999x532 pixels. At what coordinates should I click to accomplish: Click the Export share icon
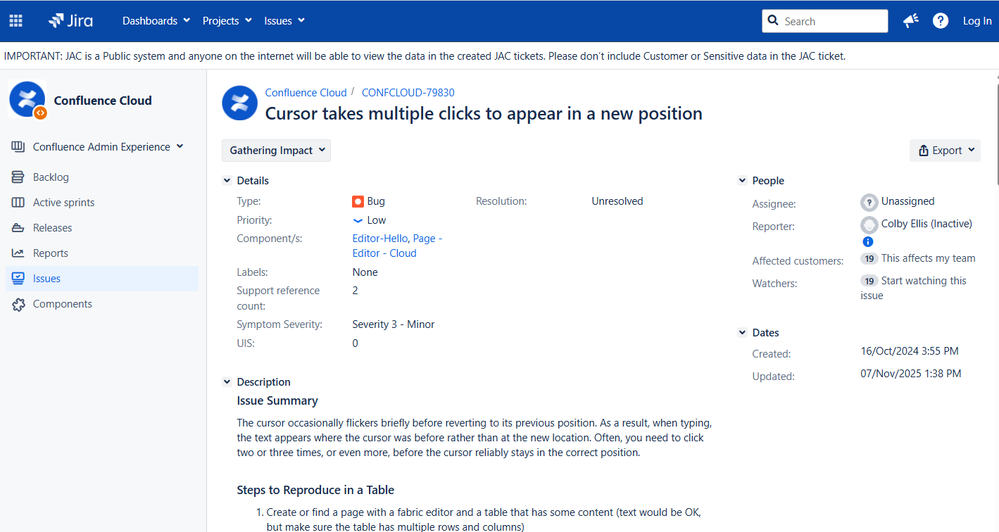pos(923,150)
